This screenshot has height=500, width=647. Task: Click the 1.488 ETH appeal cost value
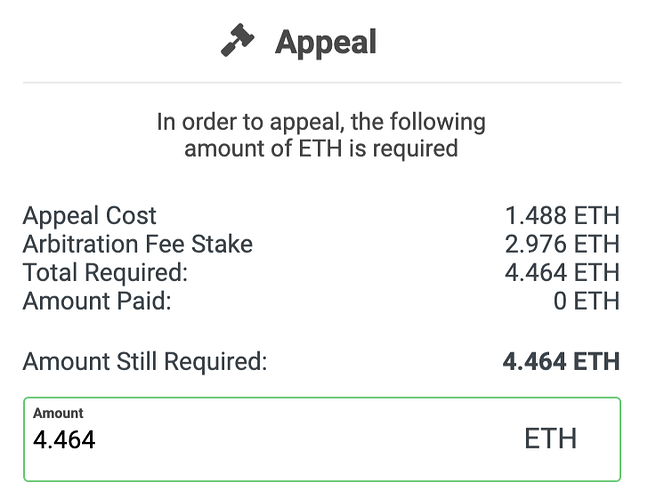coord(562,216)
